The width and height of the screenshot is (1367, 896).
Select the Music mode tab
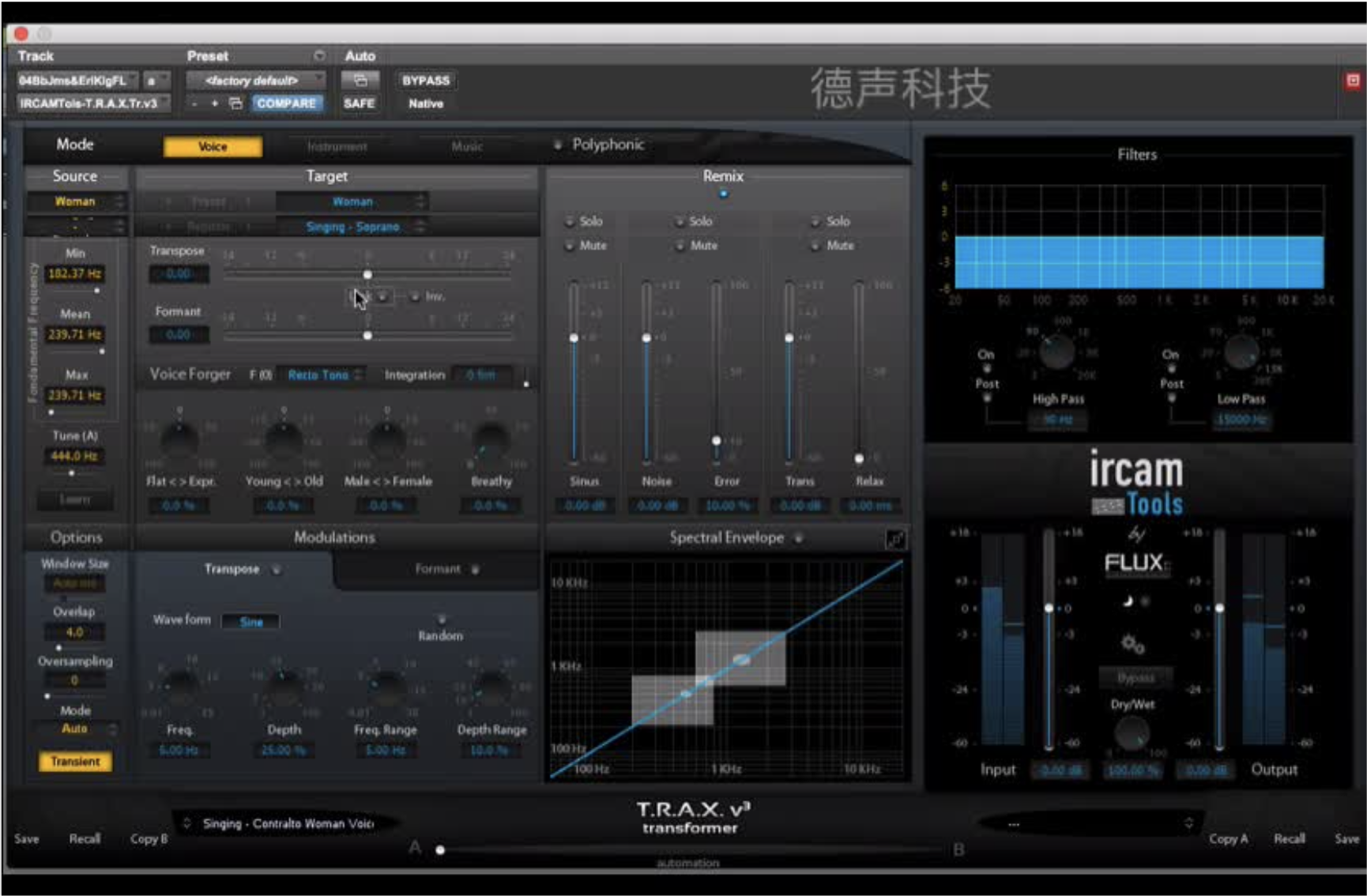467,146
